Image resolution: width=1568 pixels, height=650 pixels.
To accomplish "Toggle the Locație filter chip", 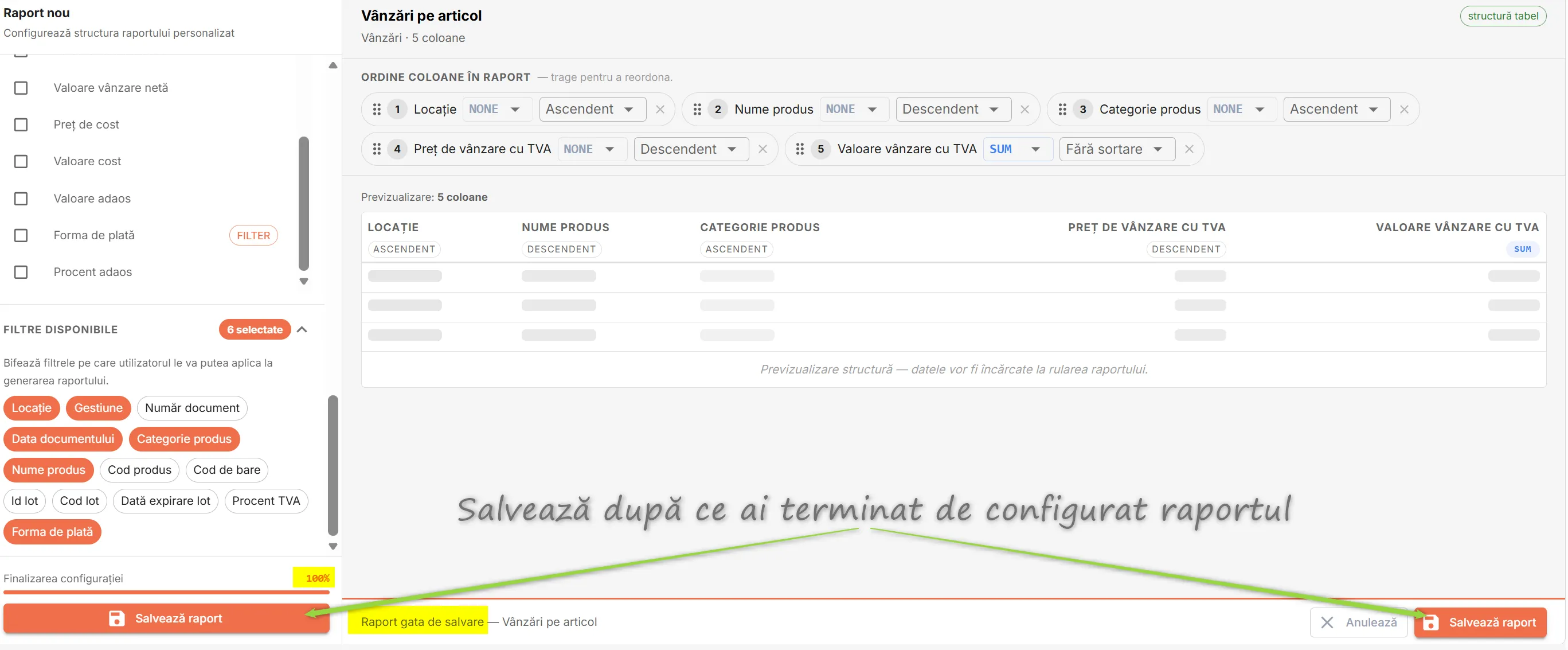I will (32, 408).
